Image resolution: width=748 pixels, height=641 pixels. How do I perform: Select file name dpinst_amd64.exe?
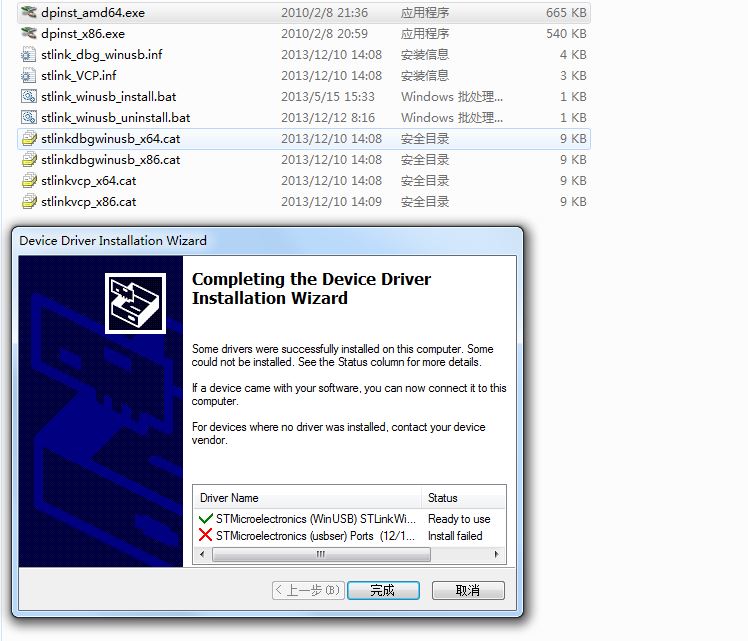93,13
